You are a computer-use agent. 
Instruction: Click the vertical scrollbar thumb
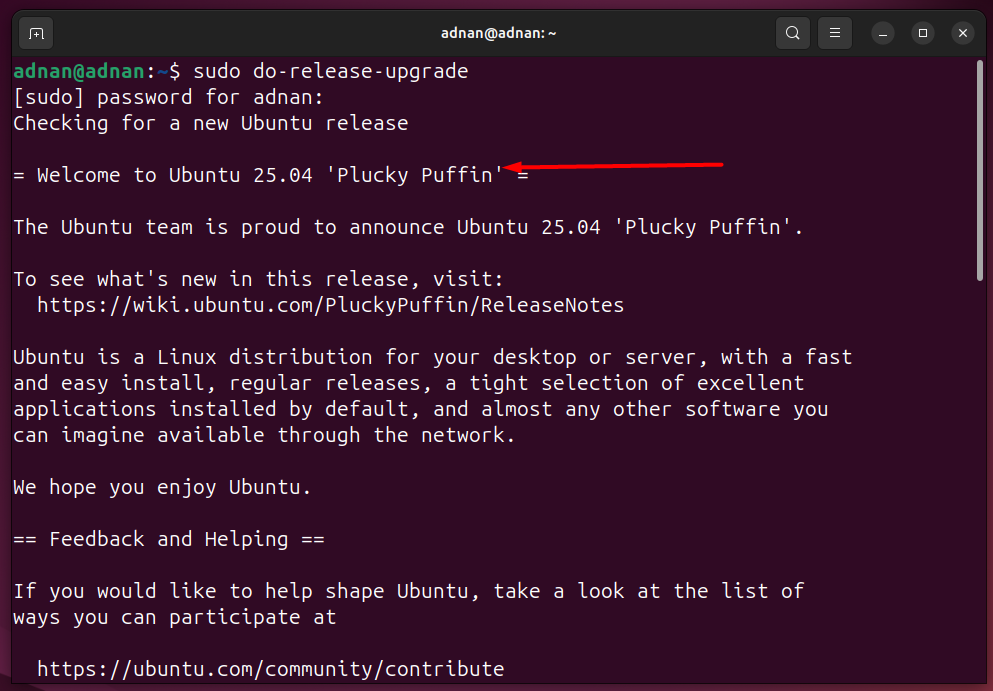coord(980,170)
